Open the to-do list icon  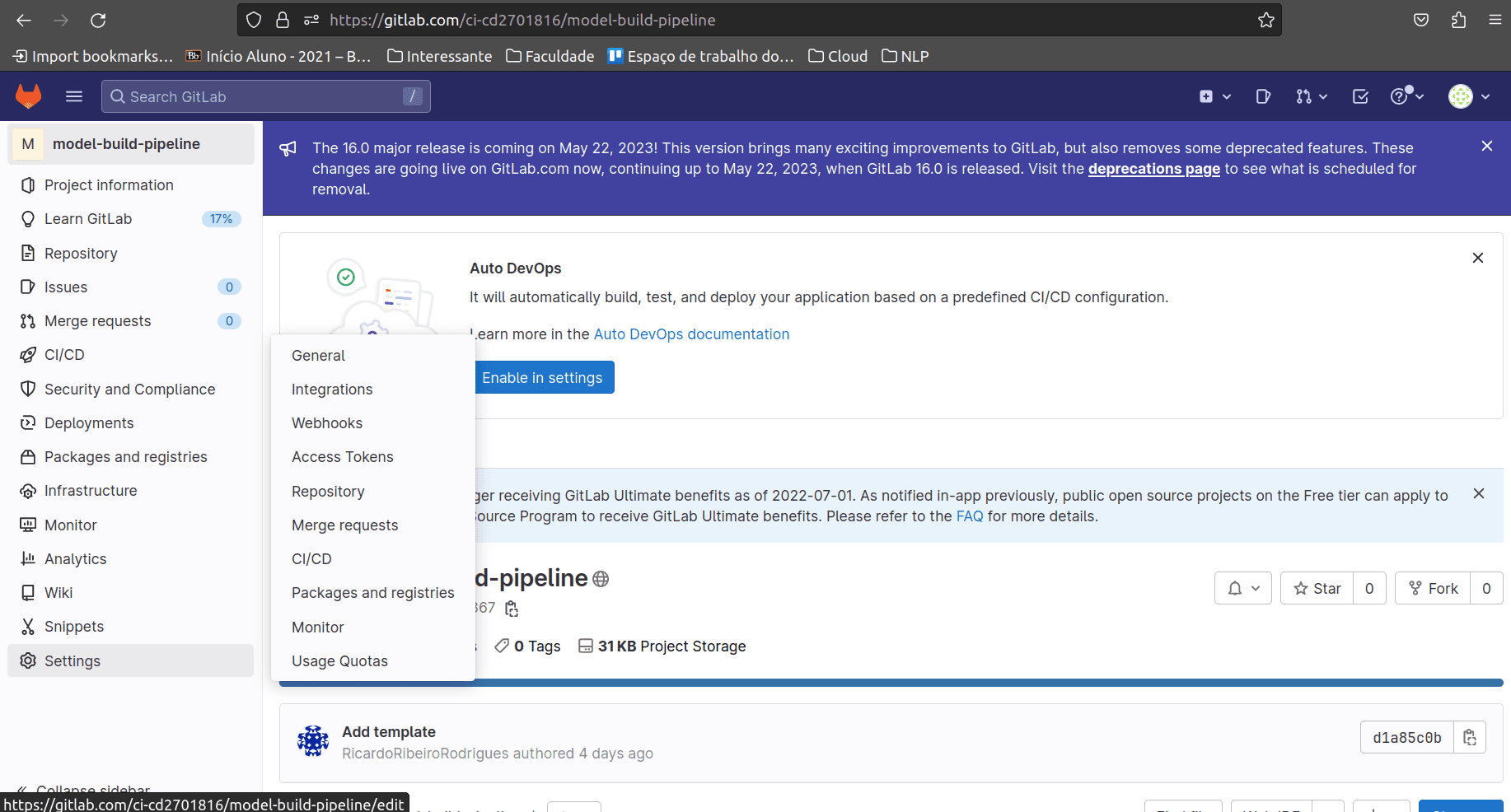tap(1360, 96)
